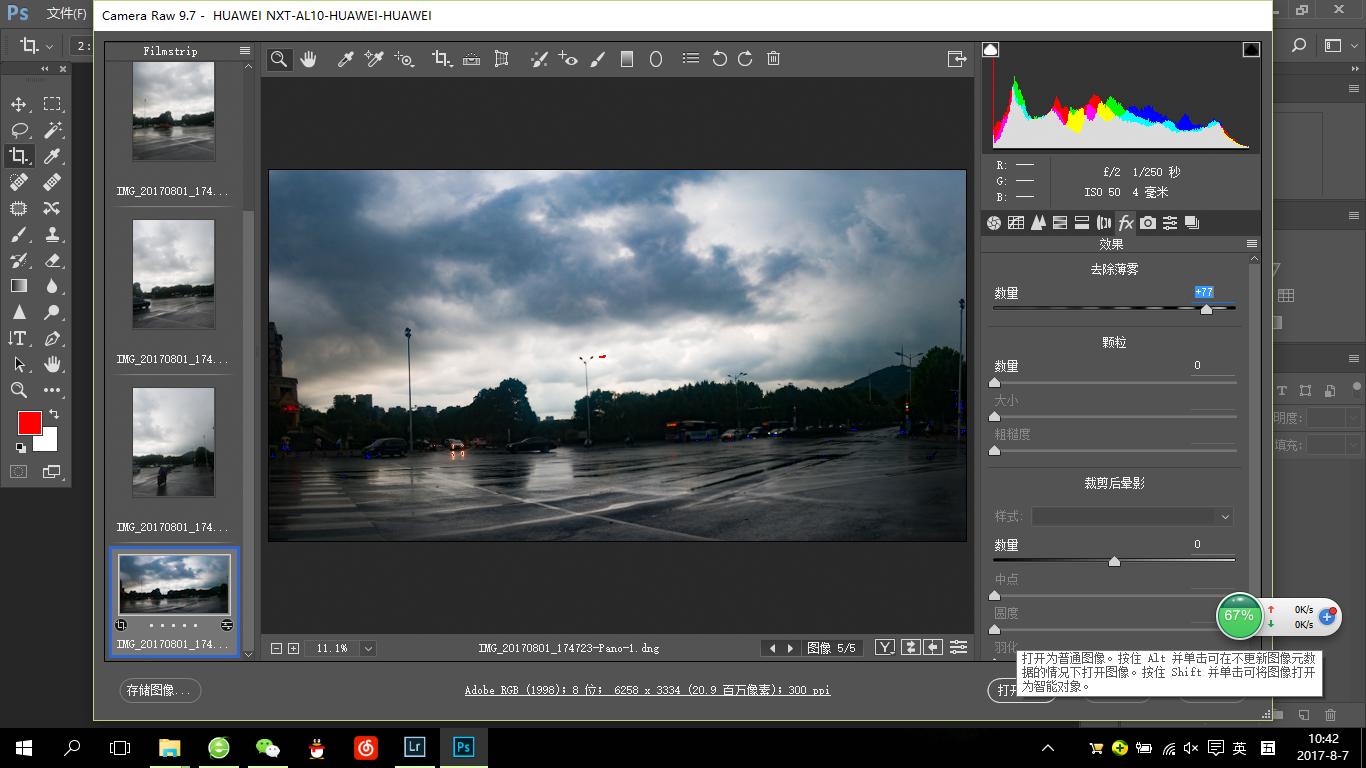Toggle full screen mode button
The height and width of the screenshot is (768, 1366).
[x=957, y=59]
